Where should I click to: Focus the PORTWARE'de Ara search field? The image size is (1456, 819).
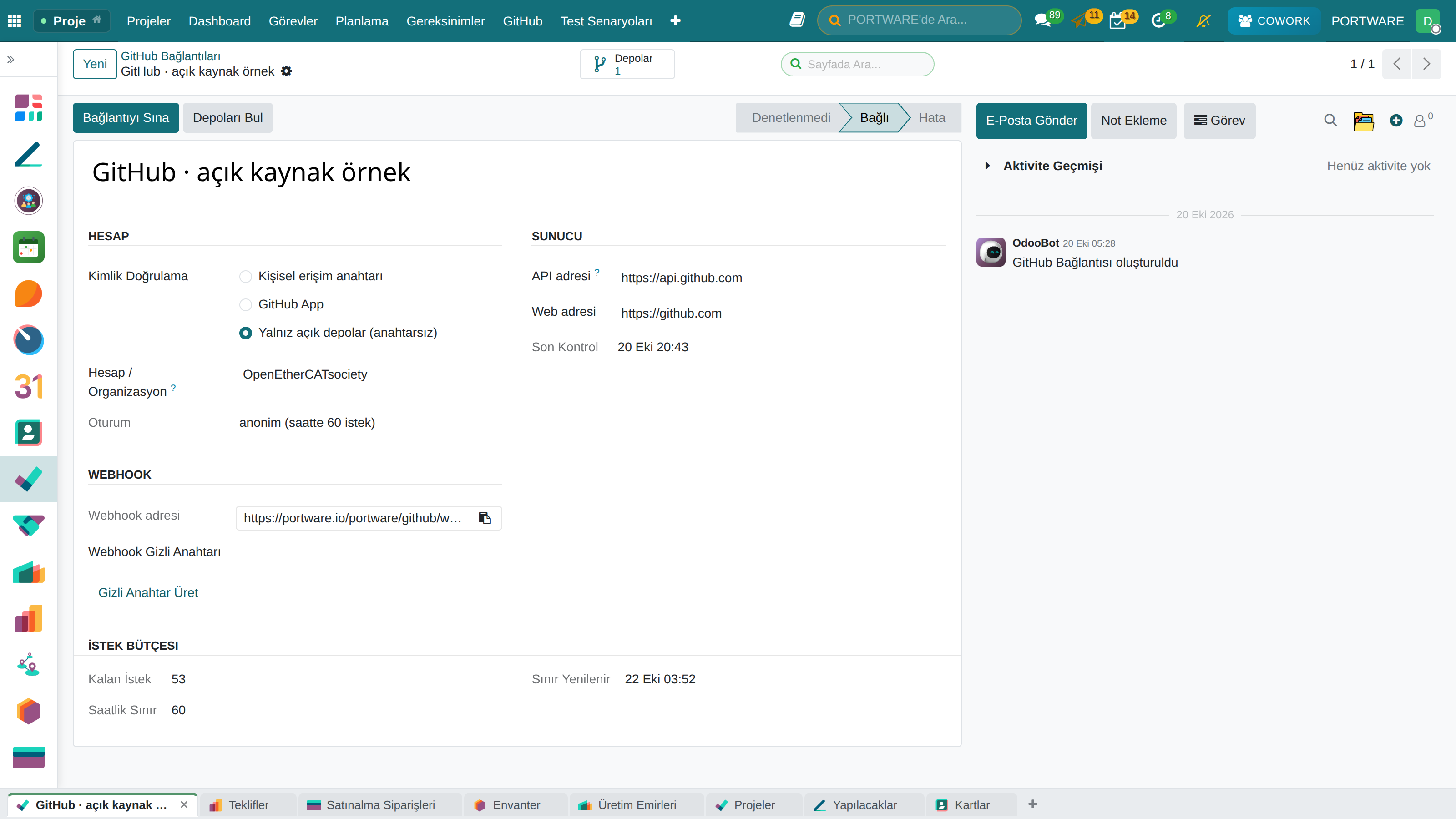coord(919,20)
